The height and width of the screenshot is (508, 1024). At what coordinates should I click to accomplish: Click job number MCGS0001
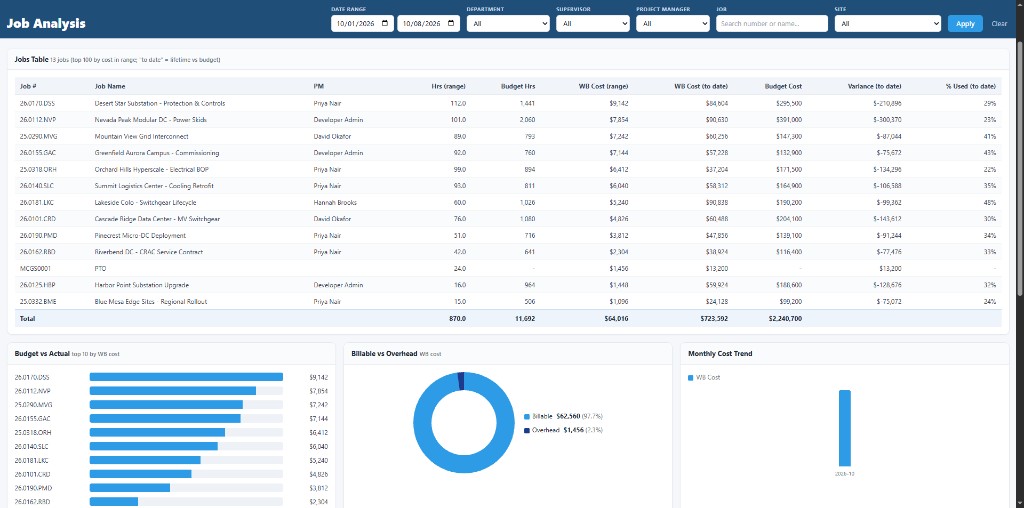[35, 268]
